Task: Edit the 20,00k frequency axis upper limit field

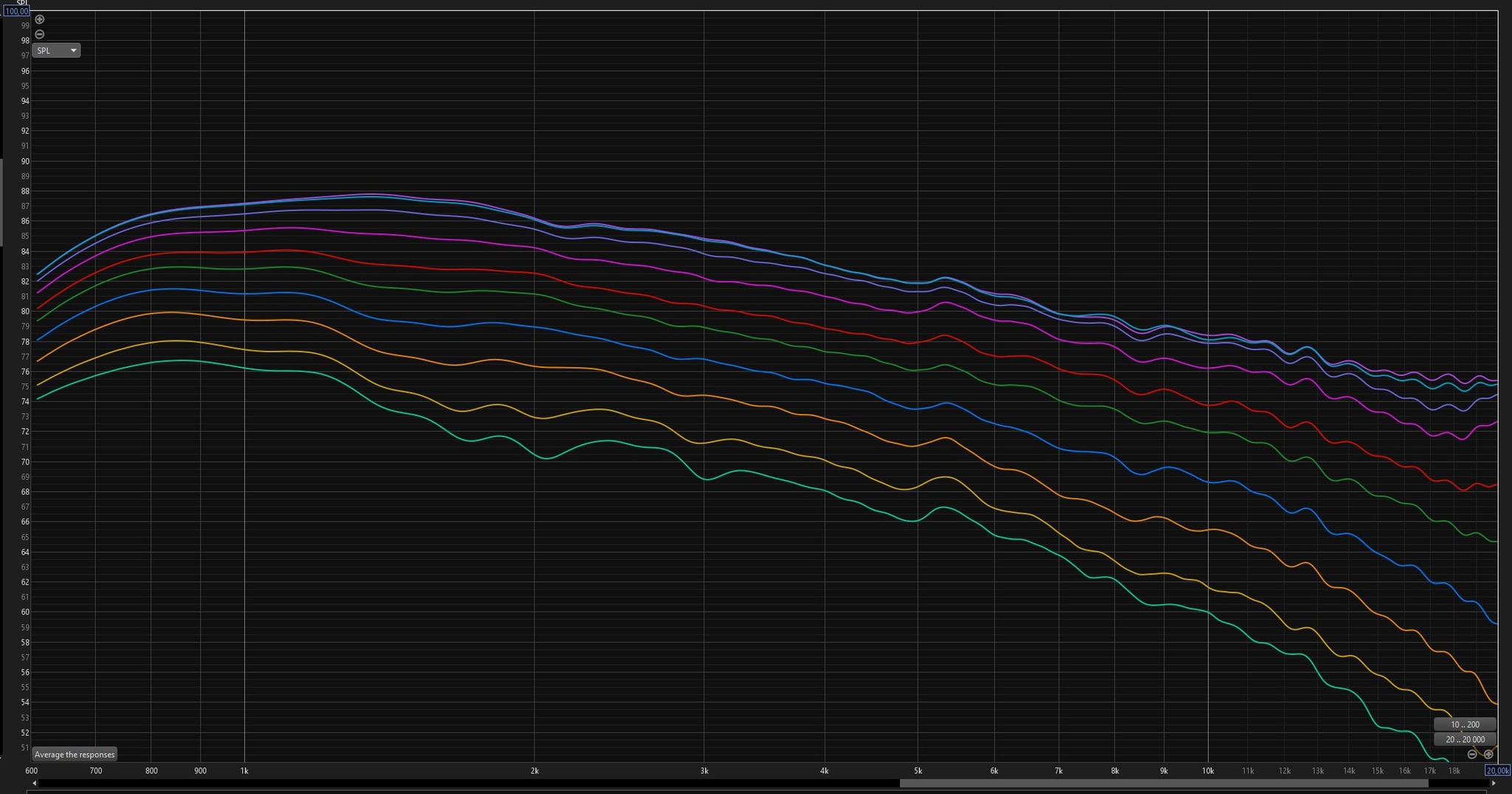Action: (1498, 770)
